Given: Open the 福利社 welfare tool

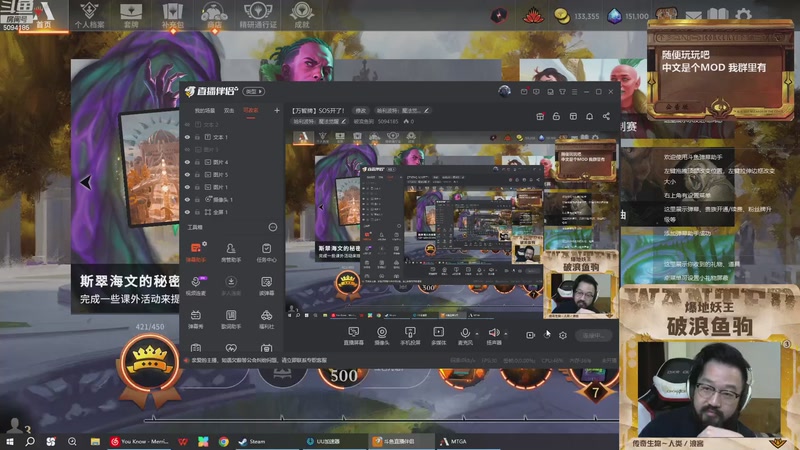Looking at the screenshot, I should click(x=266, y=319).
